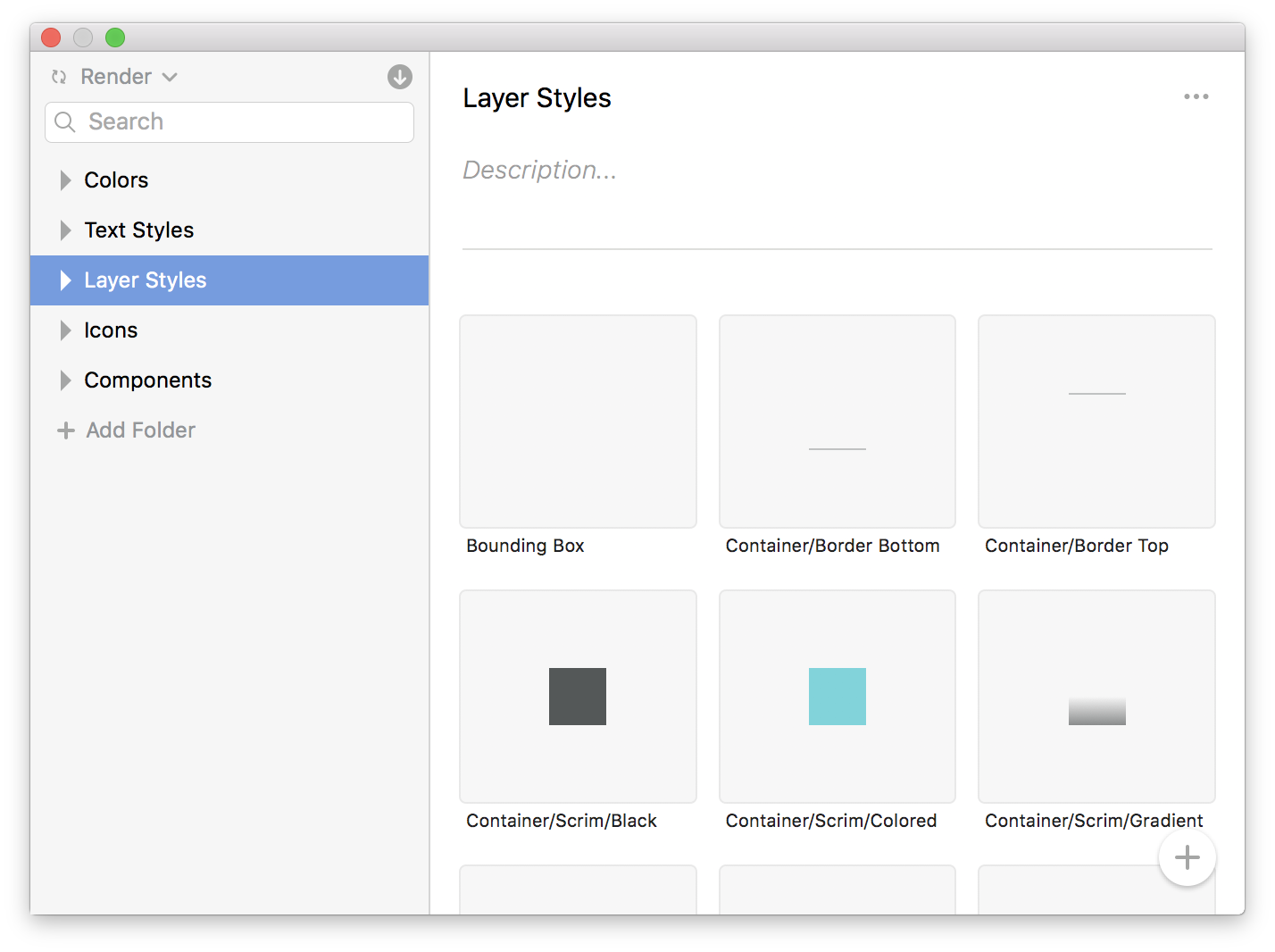This screenshot has height=952, width=1275.
Task: Click the sync arrows icon beside Render
Action: [59, 77]
